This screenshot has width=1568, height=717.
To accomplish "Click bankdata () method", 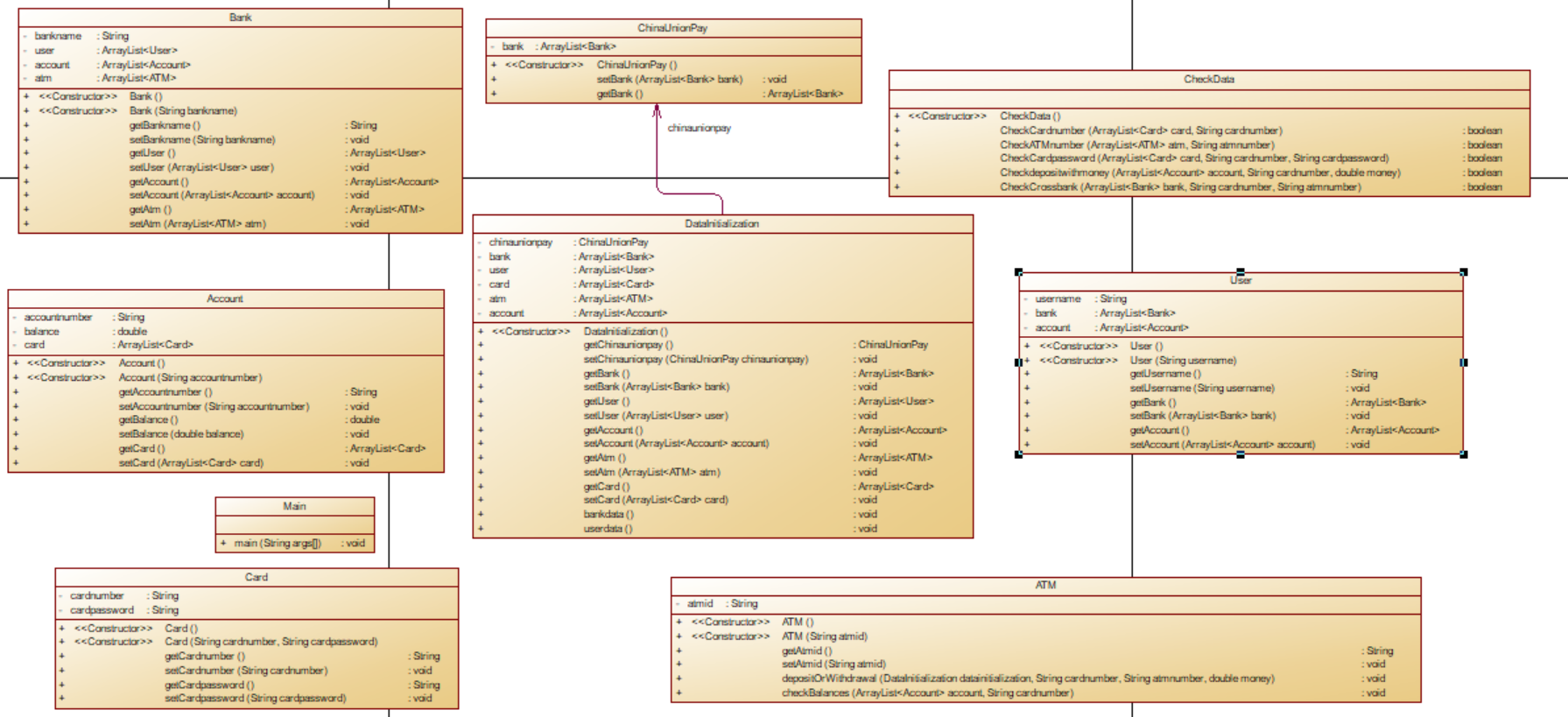I will (608, 514).
